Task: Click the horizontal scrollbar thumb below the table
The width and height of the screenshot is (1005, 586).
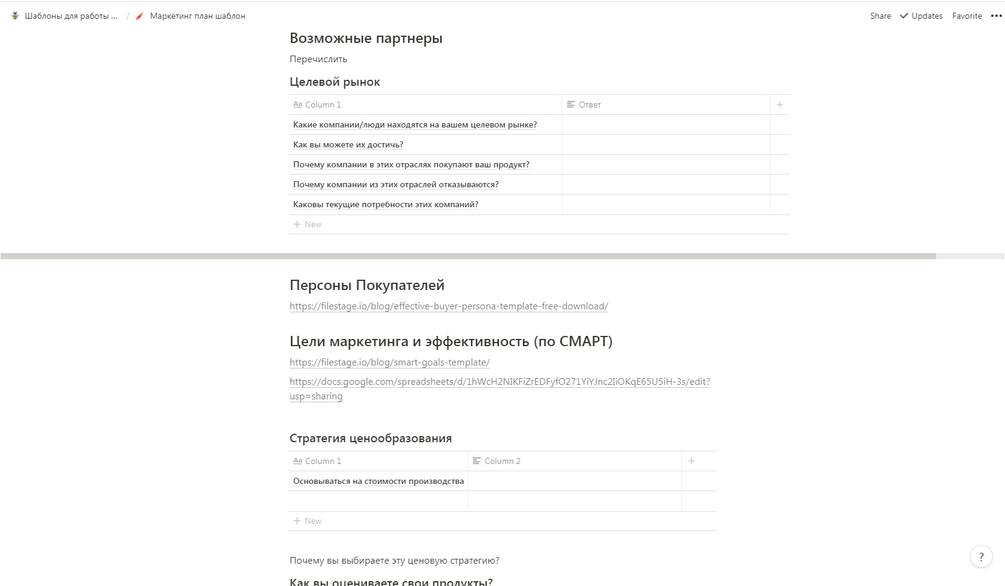Action: tap(468, 256)
